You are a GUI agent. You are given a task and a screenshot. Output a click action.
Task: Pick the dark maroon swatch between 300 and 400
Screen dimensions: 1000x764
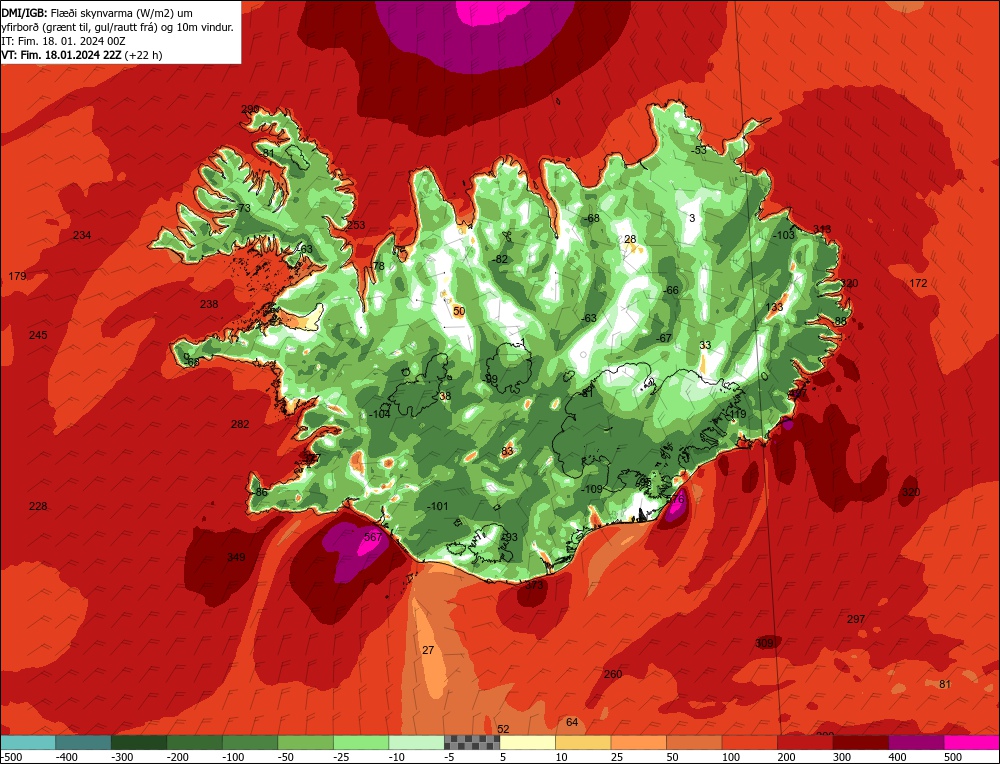click(860, 742)
